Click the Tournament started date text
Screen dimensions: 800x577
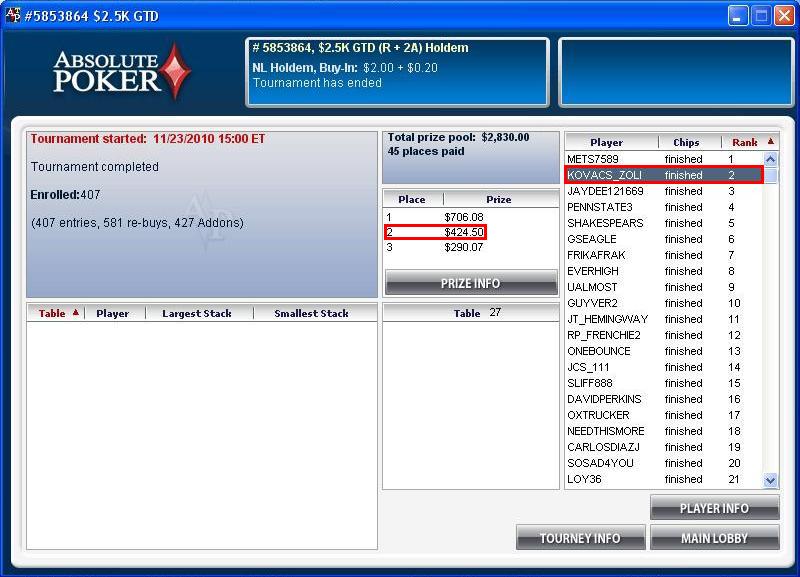147,139
